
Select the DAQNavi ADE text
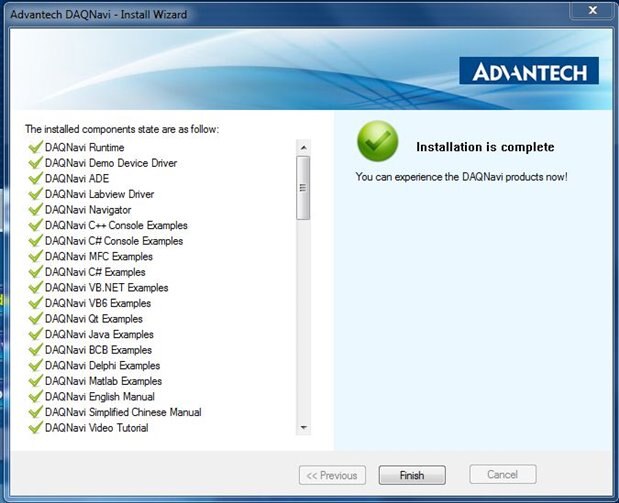77,178
